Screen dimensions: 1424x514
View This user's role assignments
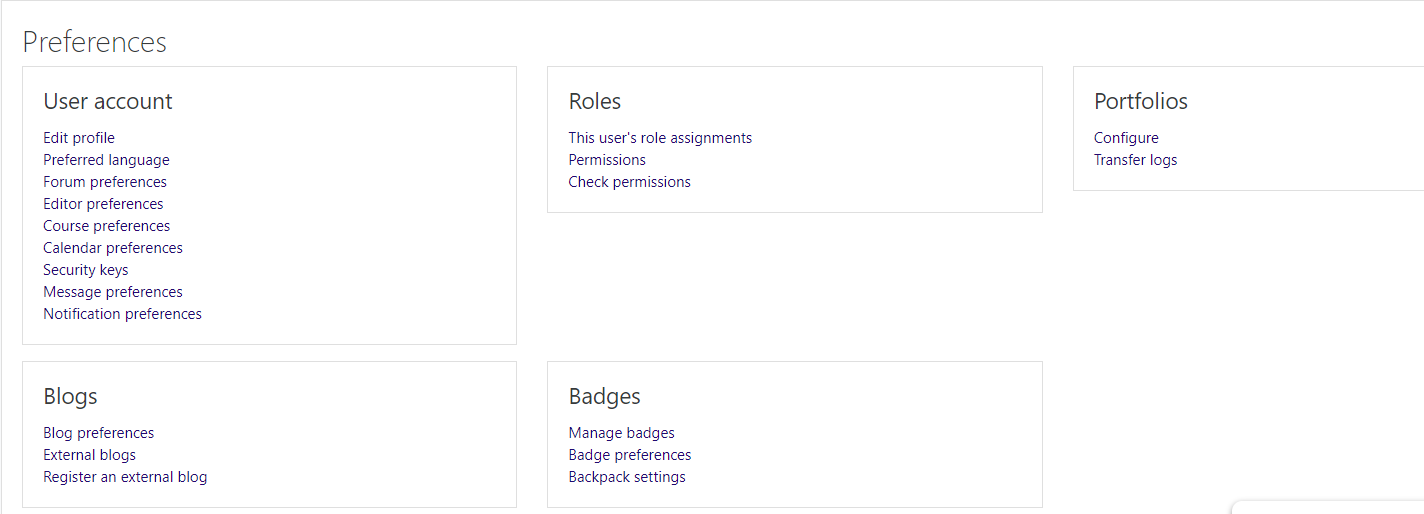660,138
